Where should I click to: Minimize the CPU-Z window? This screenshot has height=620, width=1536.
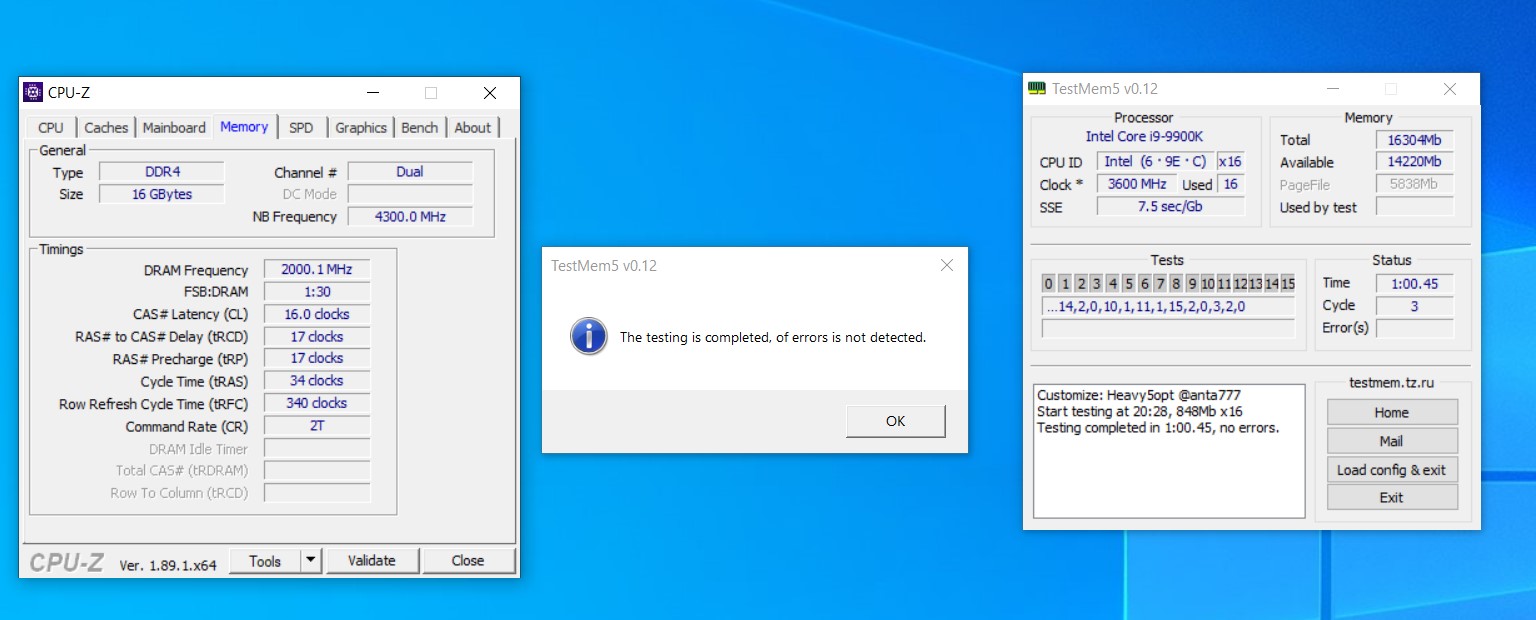coord(372,93)
